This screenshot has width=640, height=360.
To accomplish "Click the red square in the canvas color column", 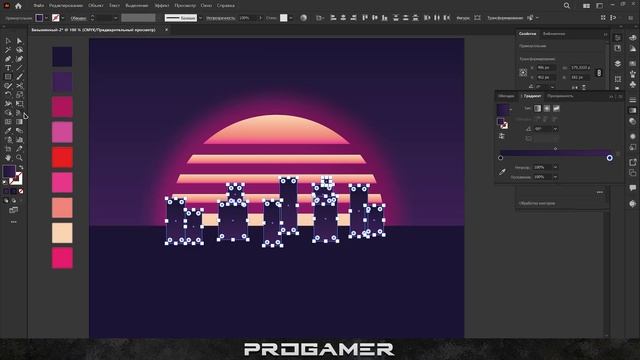I will [62, 158].
